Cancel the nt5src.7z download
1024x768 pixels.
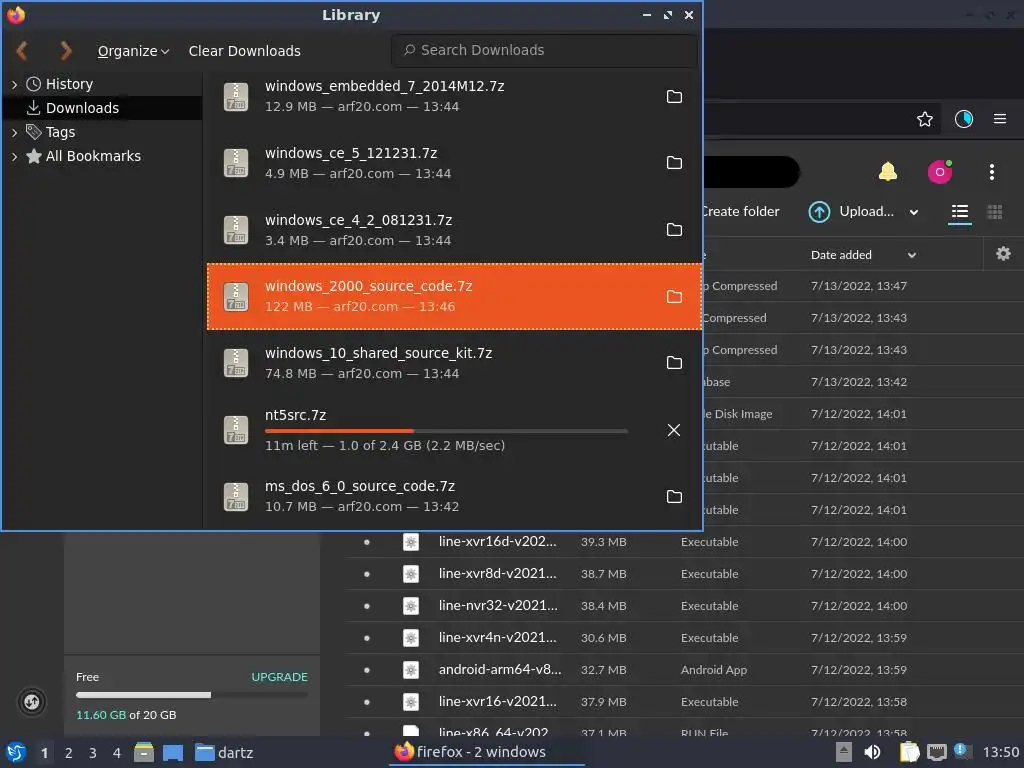click(x=674, y=430)
